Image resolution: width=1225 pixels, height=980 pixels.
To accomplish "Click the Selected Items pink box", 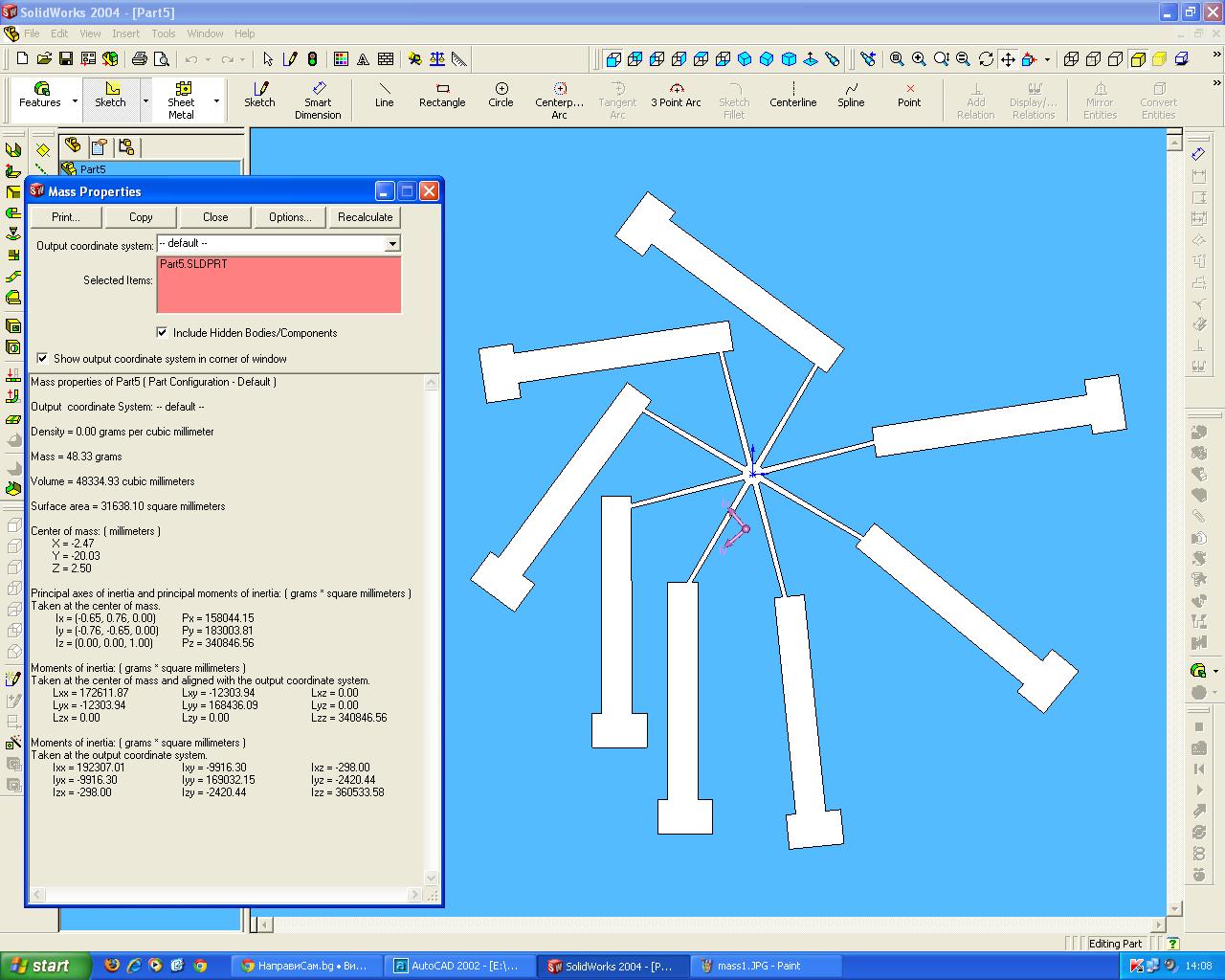I will 278,285.
